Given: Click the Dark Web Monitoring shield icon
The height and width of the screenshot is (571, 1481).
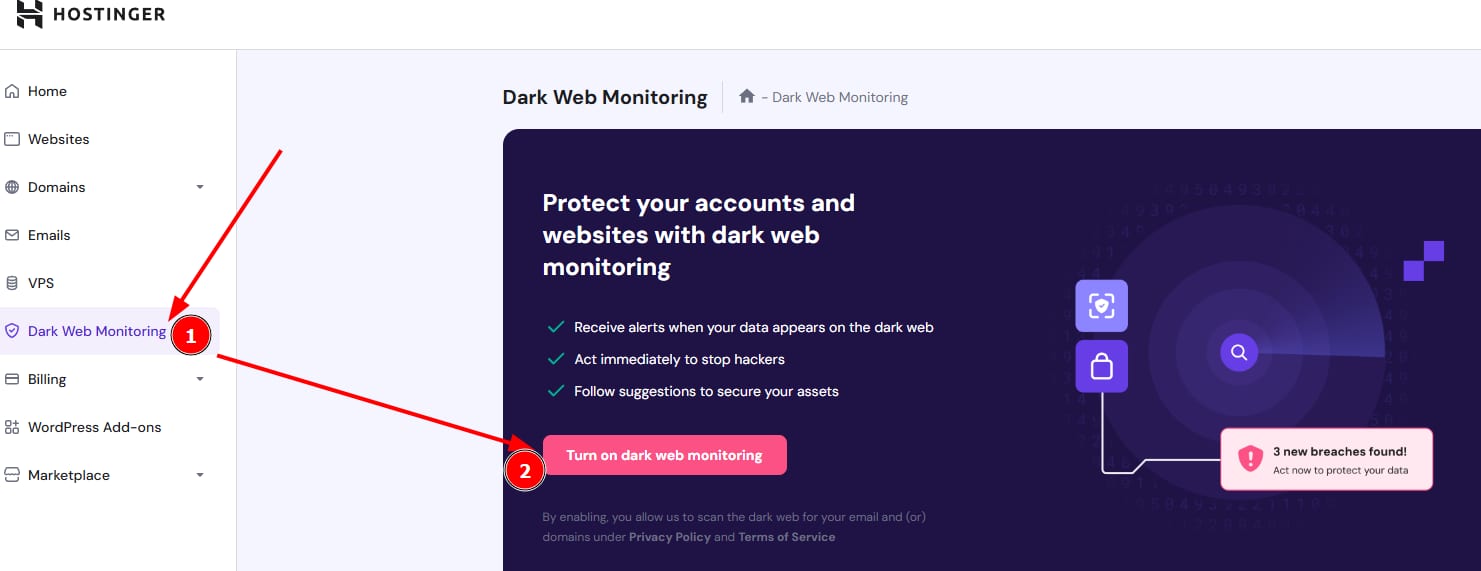Looking at the screenshot, I should (x=12, y=331).
